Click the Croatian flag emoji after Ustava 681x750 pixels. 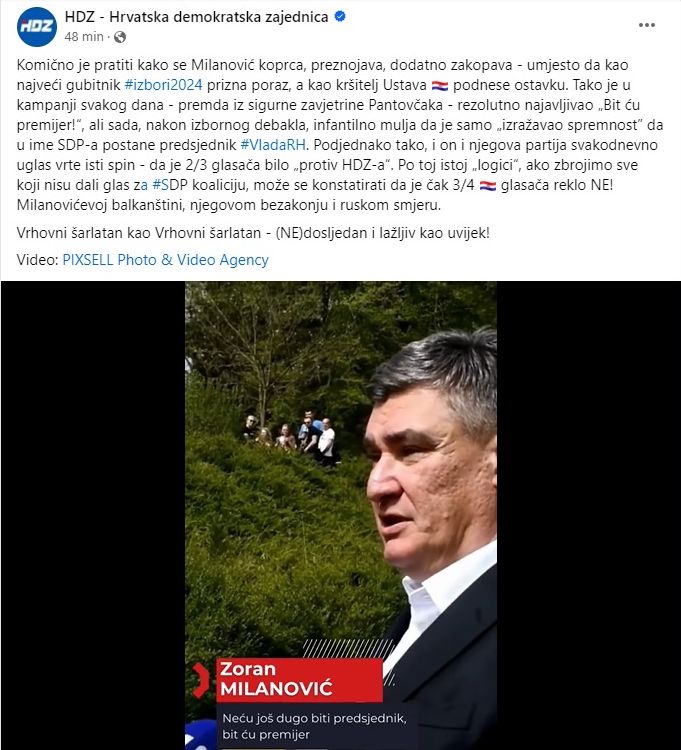click(439, 86)
